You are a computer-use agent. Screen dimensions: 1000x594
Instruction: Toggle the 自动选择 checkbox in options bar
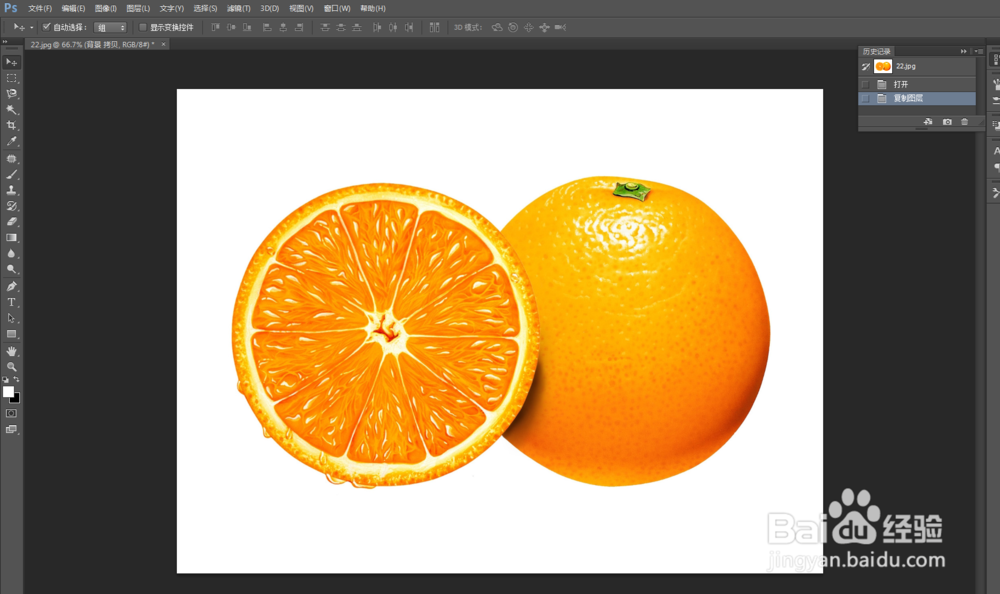click(x=46, y=27)
